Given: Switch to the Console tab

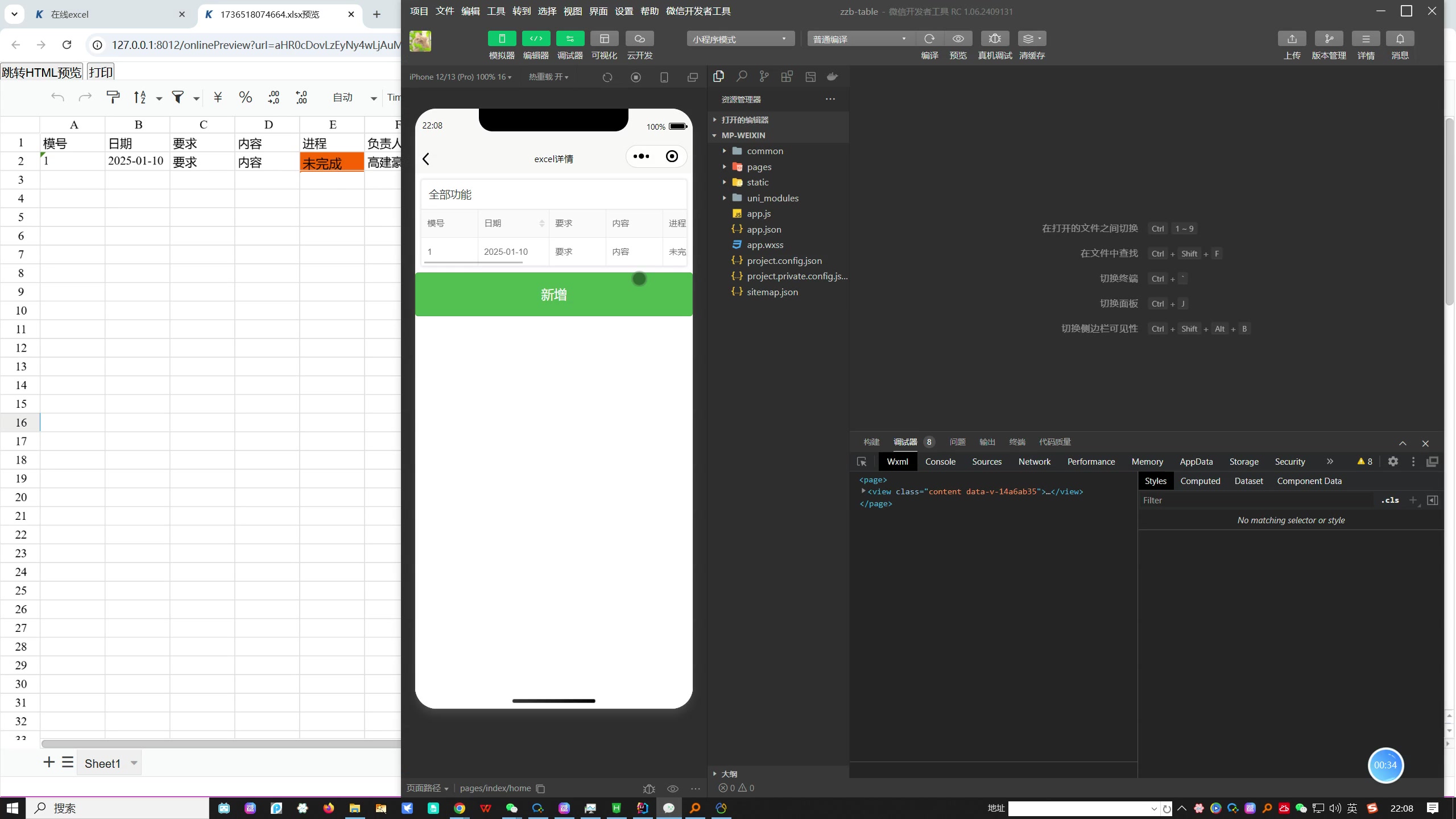Looking at the screenshot, I should click(x=940, y=461).
